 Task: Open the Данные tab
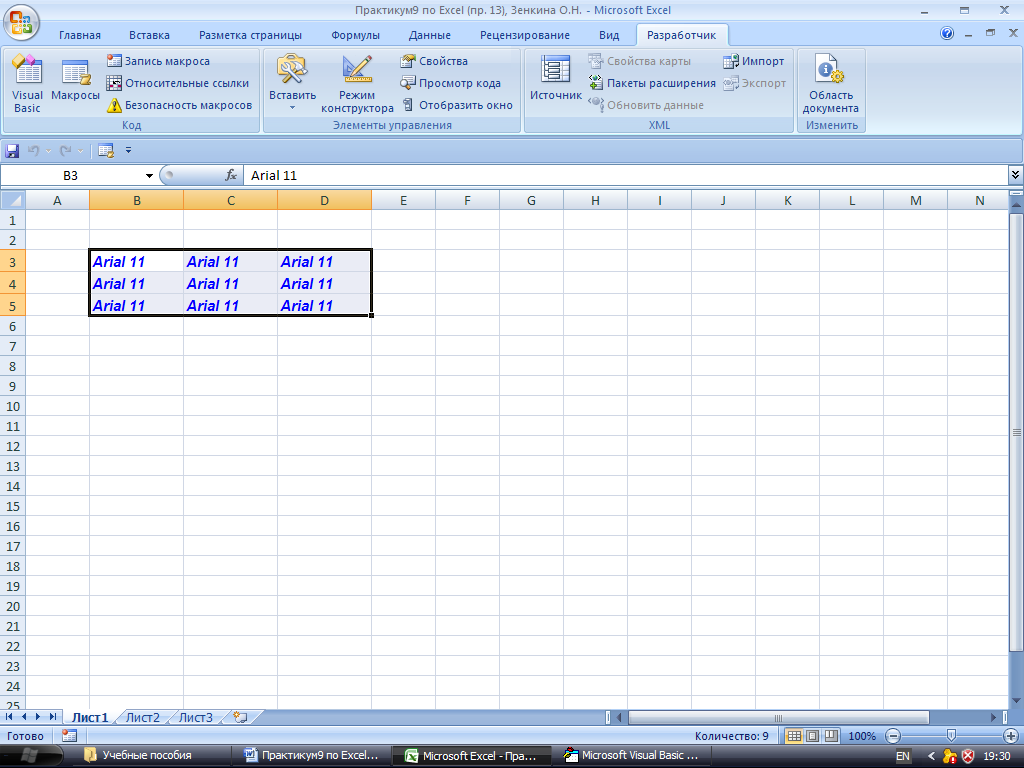[429, 35]
